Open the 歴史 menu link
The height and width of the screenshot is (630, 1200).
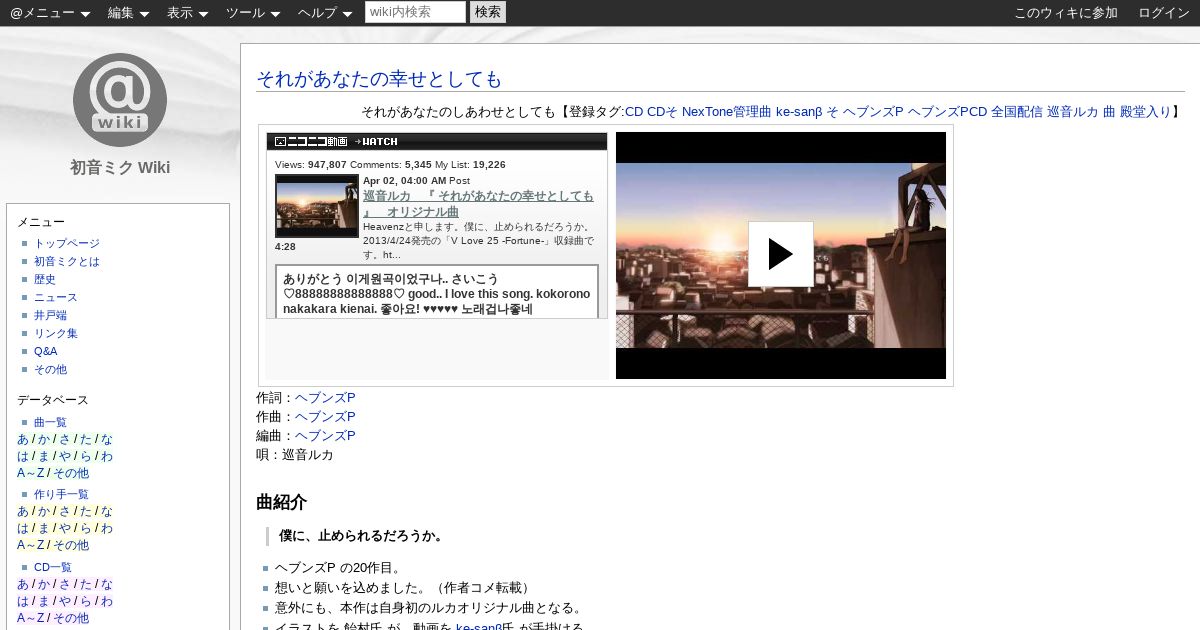tap(45, 279)
